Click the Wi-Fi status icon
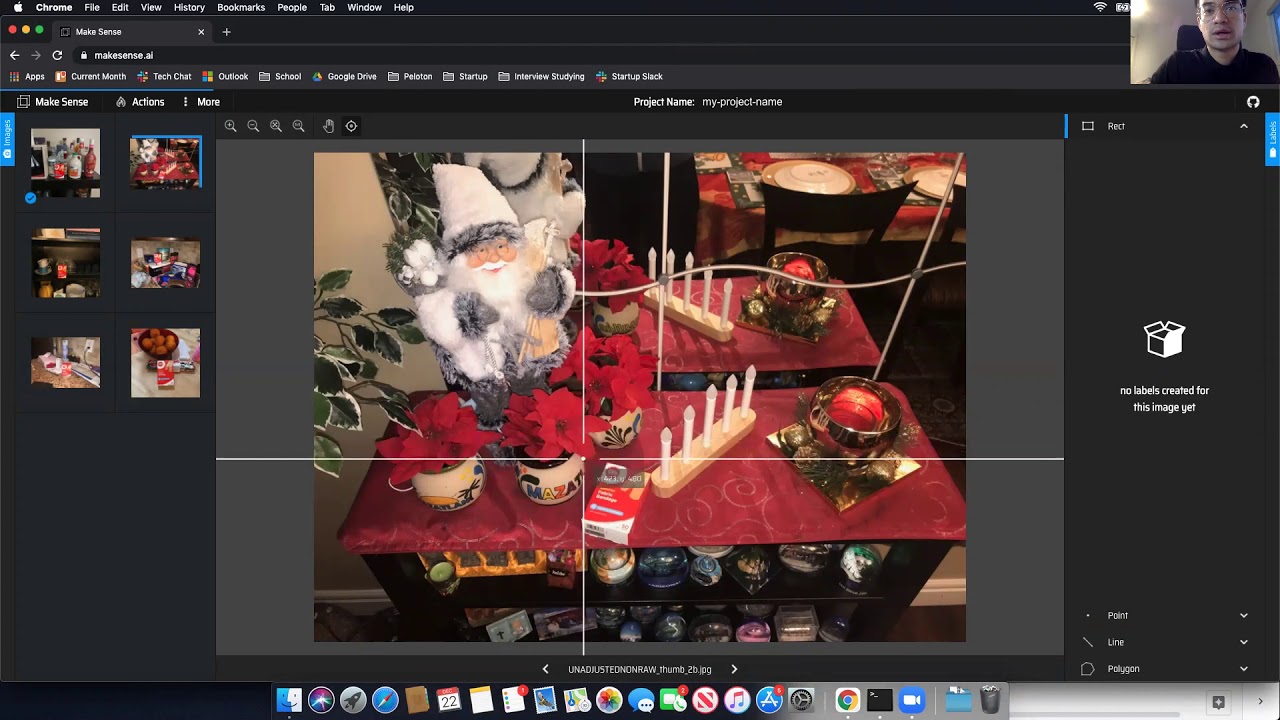 1100,7
